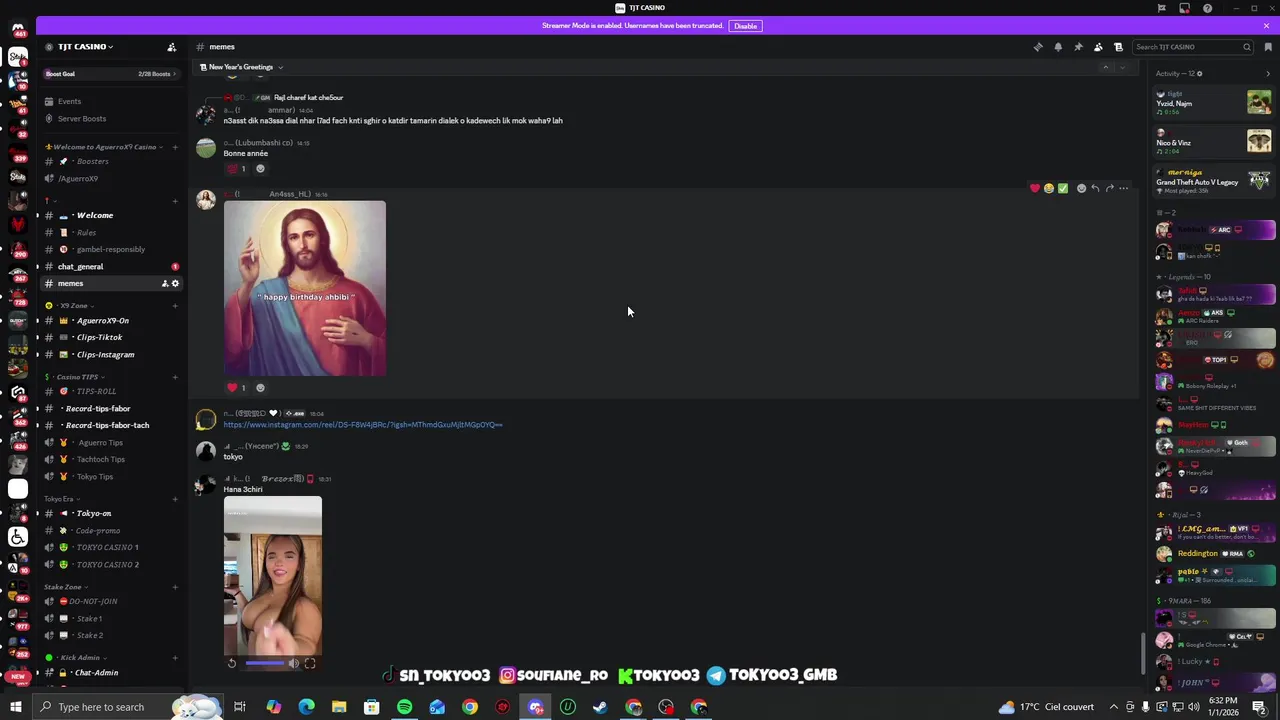Click the invite people icon near server name
Screen dimensions: 1280x720
(171, 47)
